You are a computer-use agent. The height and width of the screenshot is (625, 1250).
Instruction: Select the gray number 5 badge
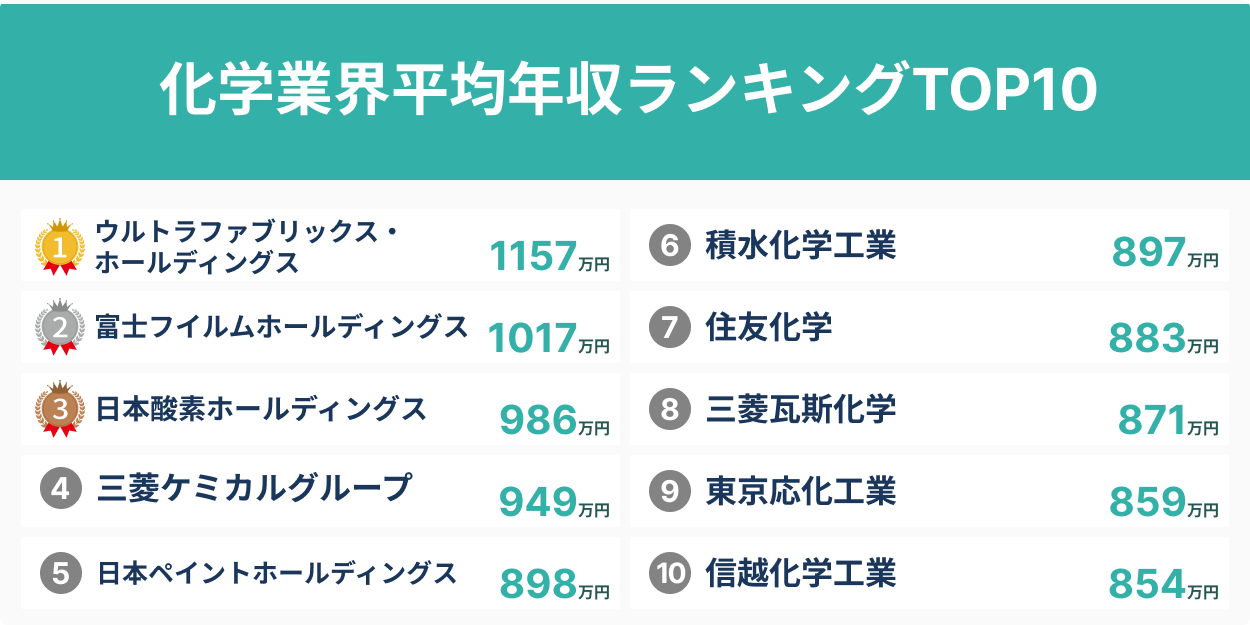(x=60, y=573)
